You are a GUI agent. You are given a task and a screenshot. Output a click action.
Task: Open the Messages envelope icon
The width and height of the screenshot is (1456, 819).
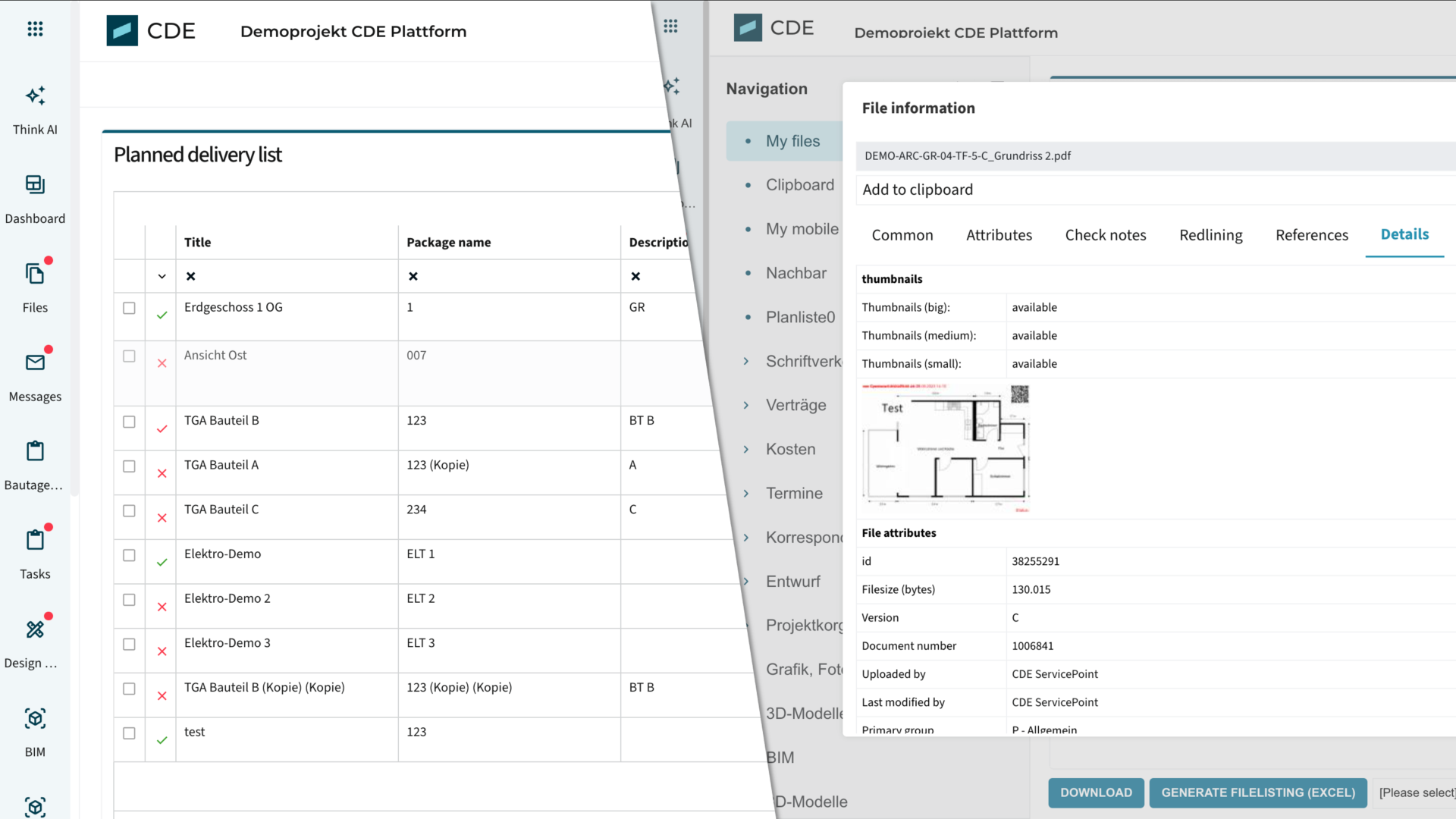35,362
